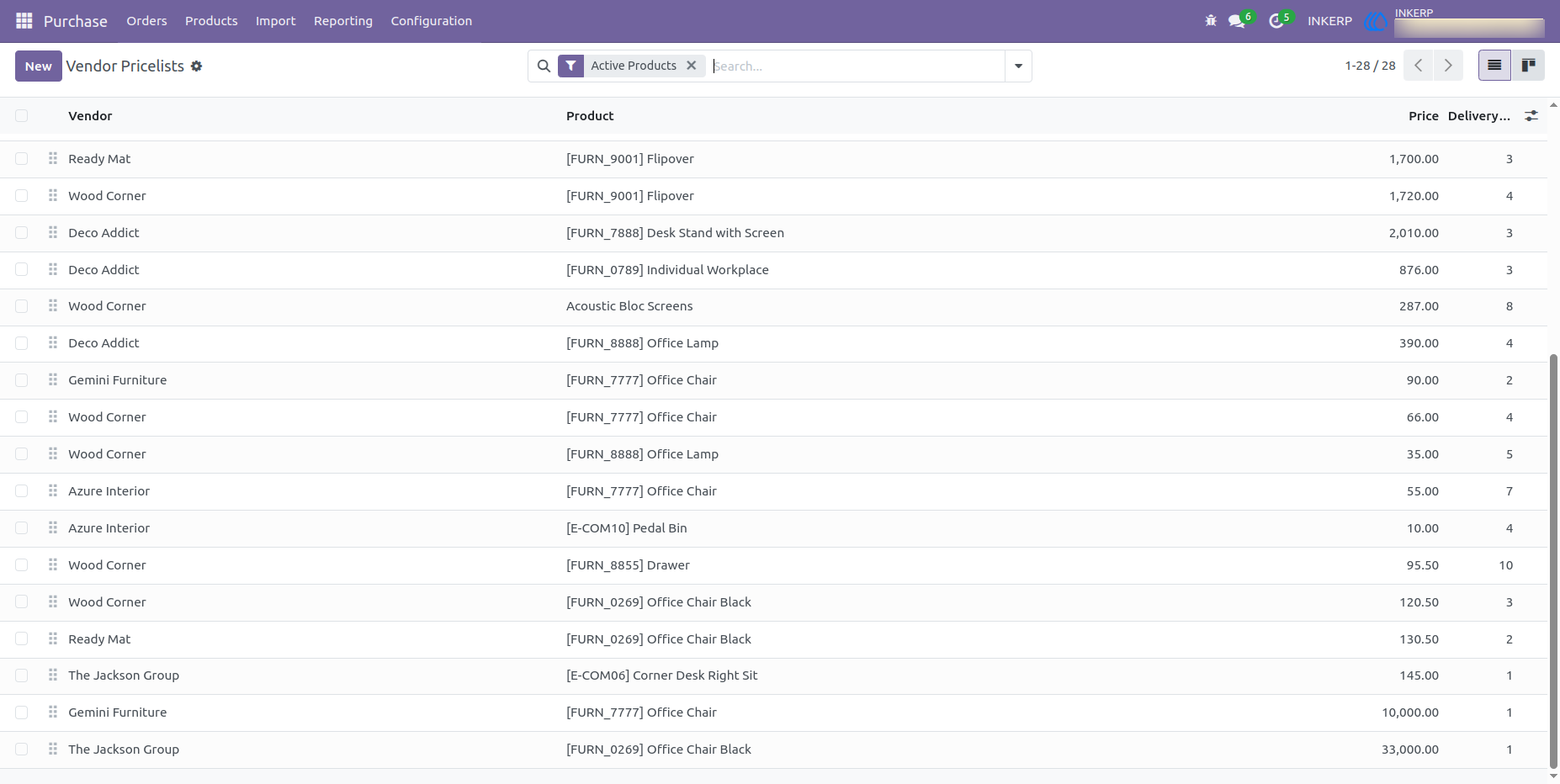This screenshot has height=784, width=1560.
Task: Open the Reporting menu
Action: pos(343,21)
